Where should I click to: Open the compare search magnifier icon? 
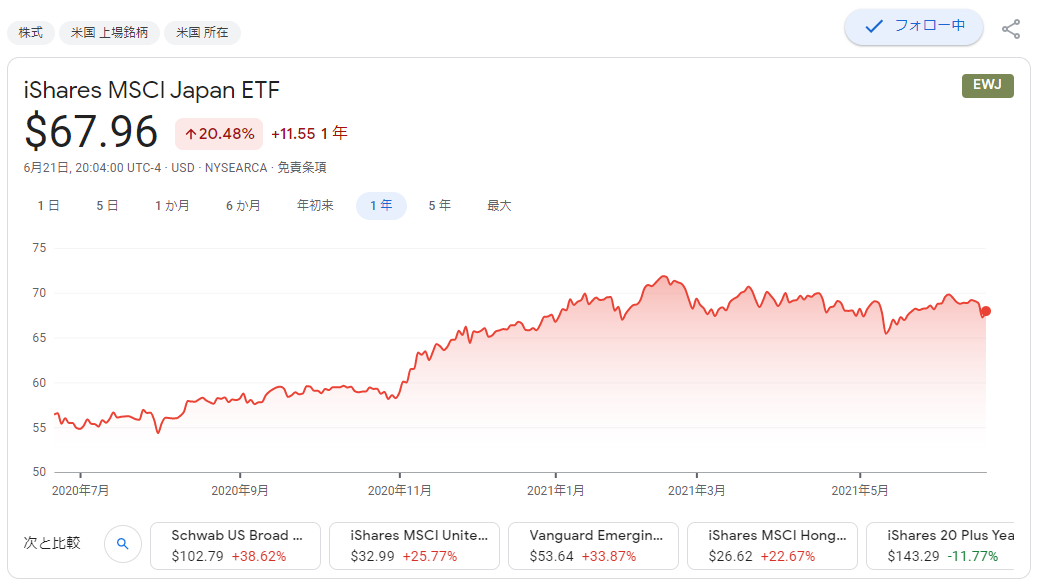click(122, 544)
